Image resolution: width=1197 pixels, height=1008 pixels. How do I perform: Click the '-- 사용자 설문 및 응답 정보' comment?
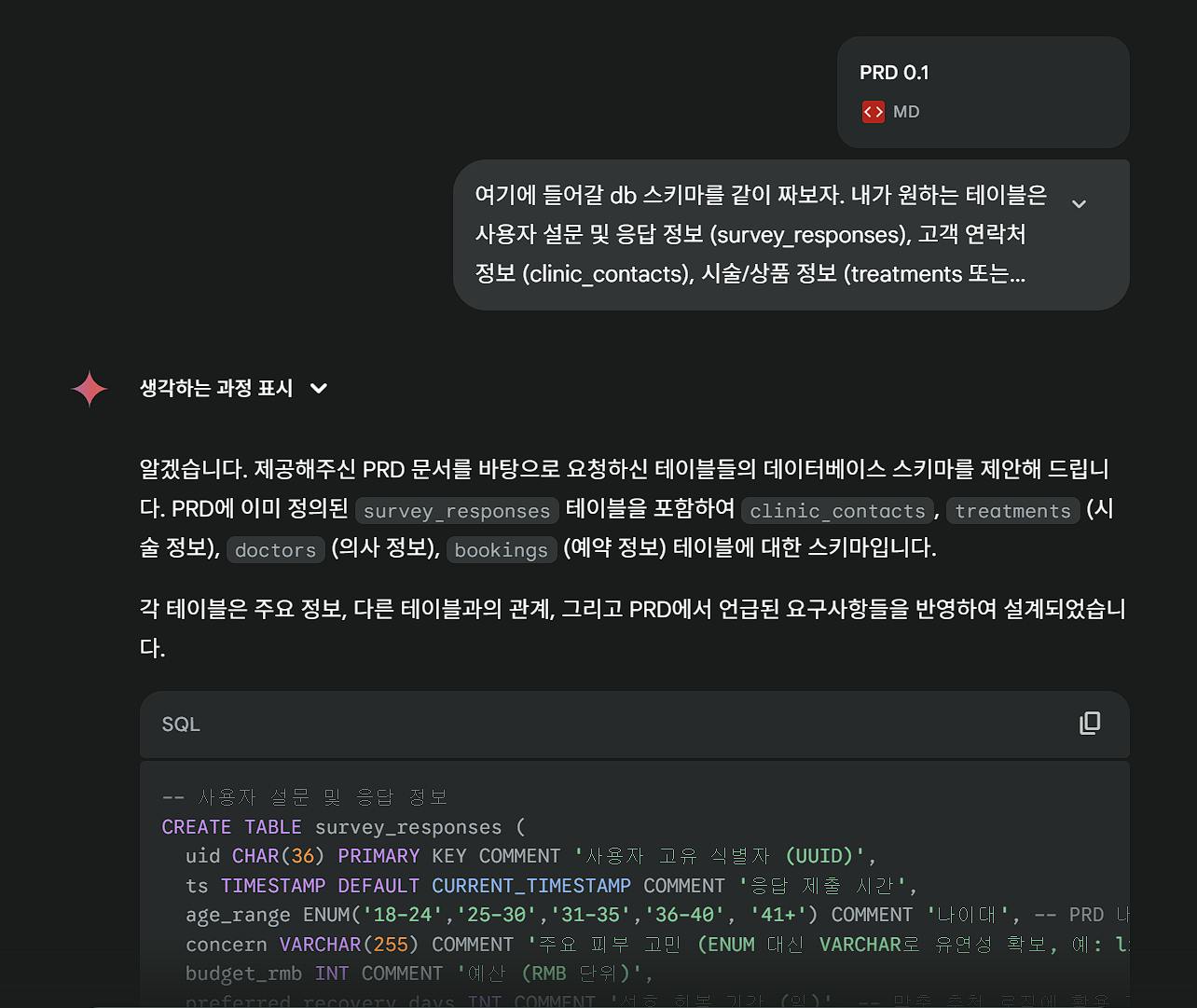pyautogui.click(x=305, y=797)
